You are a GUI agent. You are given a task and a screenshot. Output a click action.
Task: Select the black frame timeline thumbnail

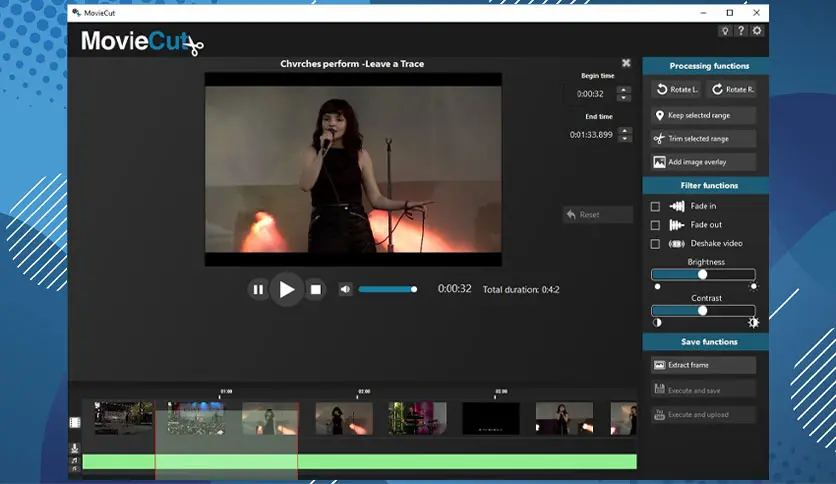tap(491, 418)
